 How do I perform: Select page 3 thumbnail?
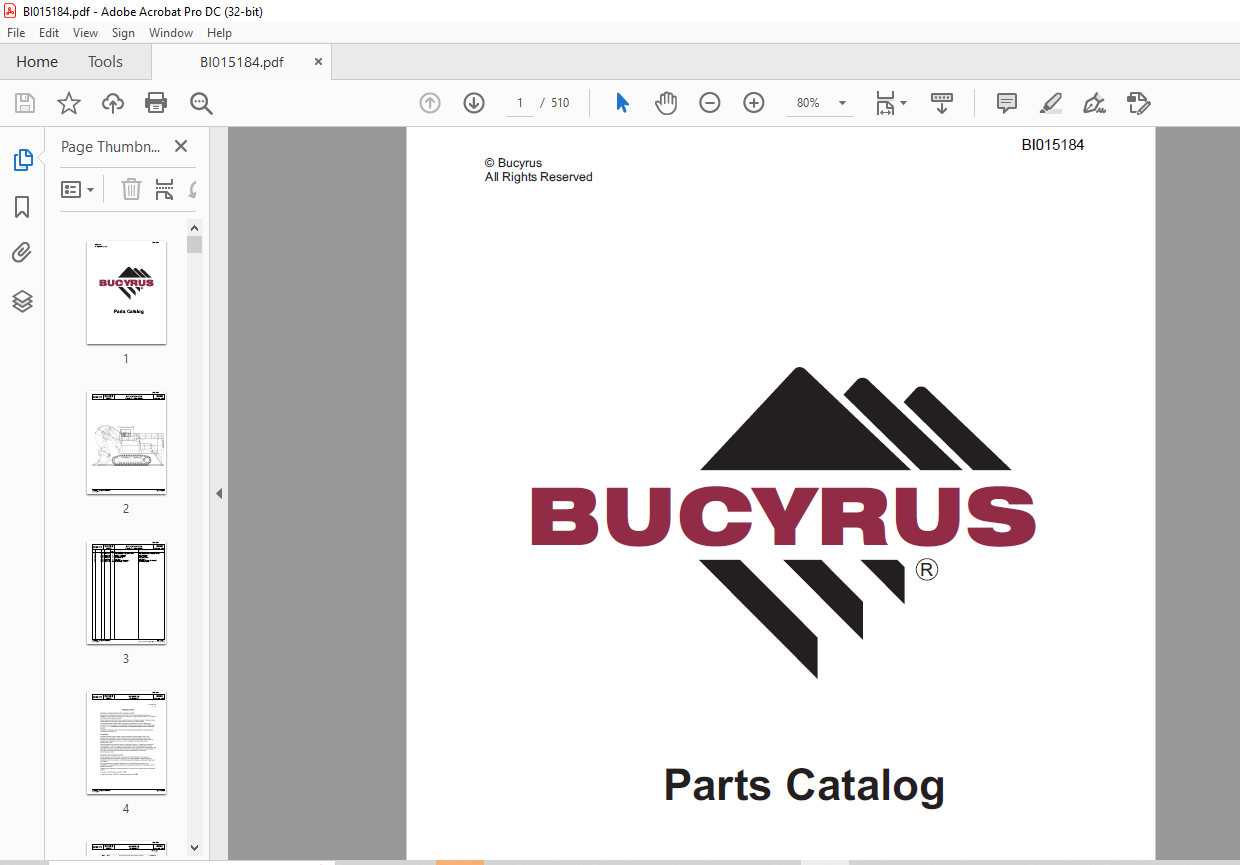[x=126, y=592]
